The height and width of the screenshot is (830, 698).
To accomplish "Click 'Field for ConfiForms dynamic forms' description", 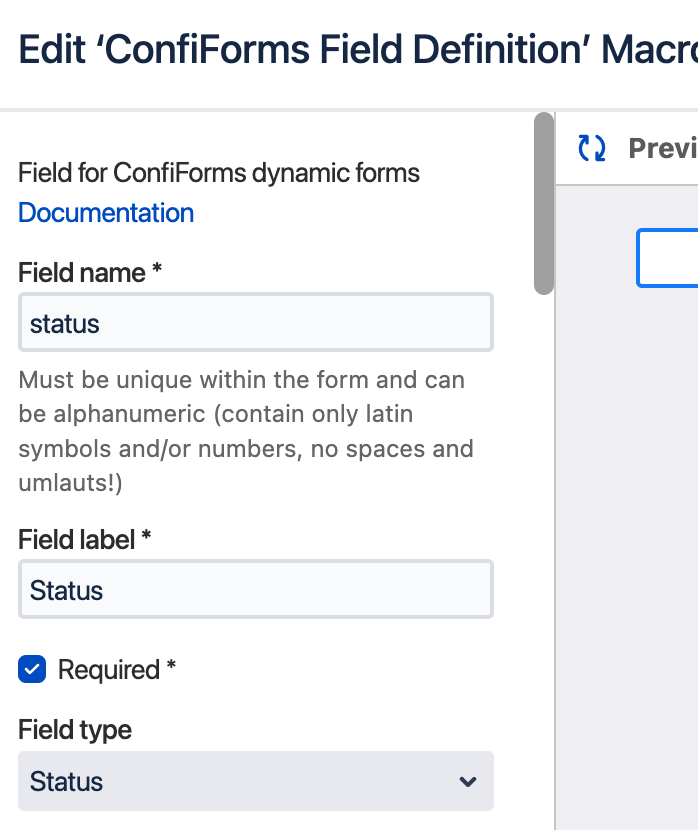I will pyautogui.click(x=219, y=173).
